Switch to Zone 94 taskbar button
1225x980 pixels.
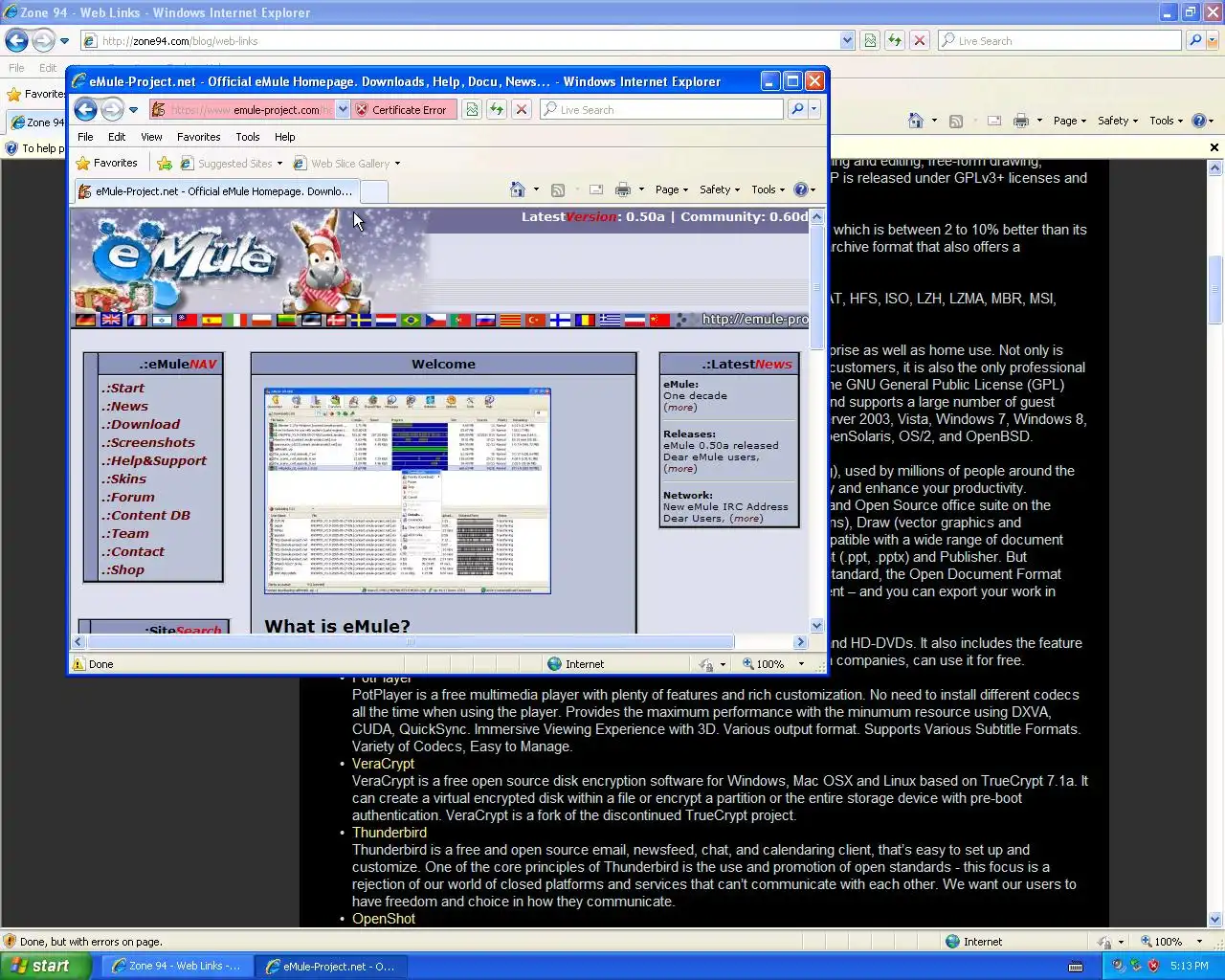point(177,967)
